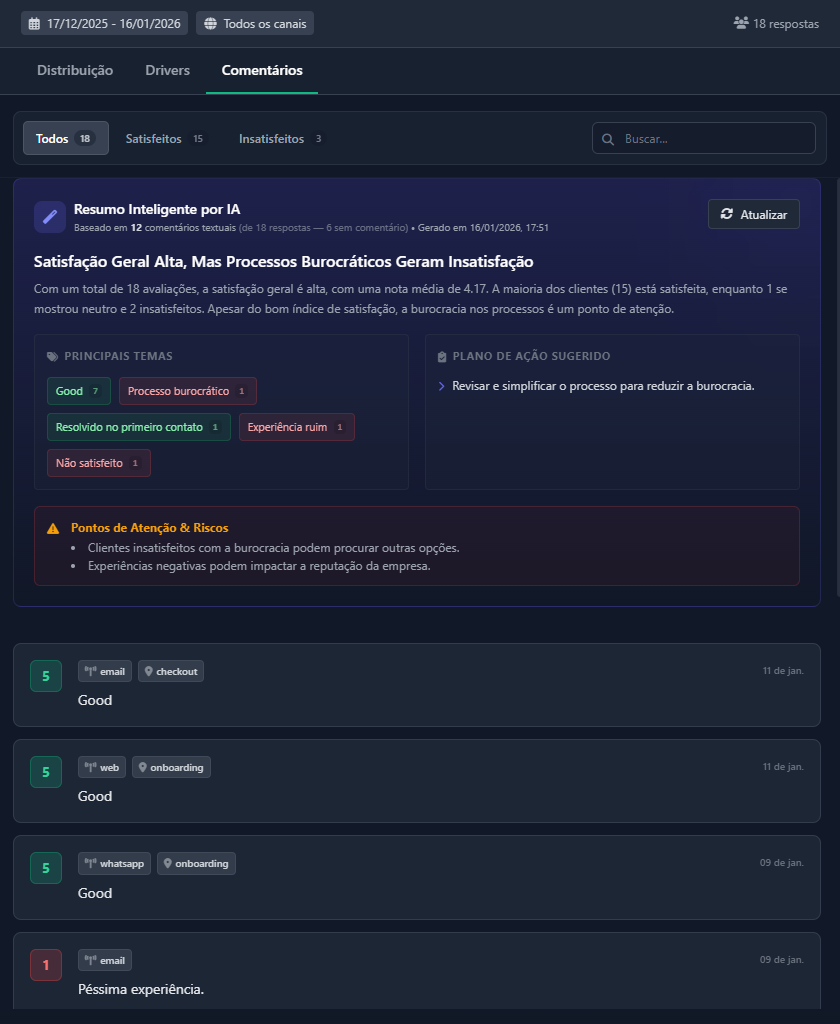Select the whatsapp channel badge on the third comment
The height and width of the screenshot is (1024, 840).
114,863
